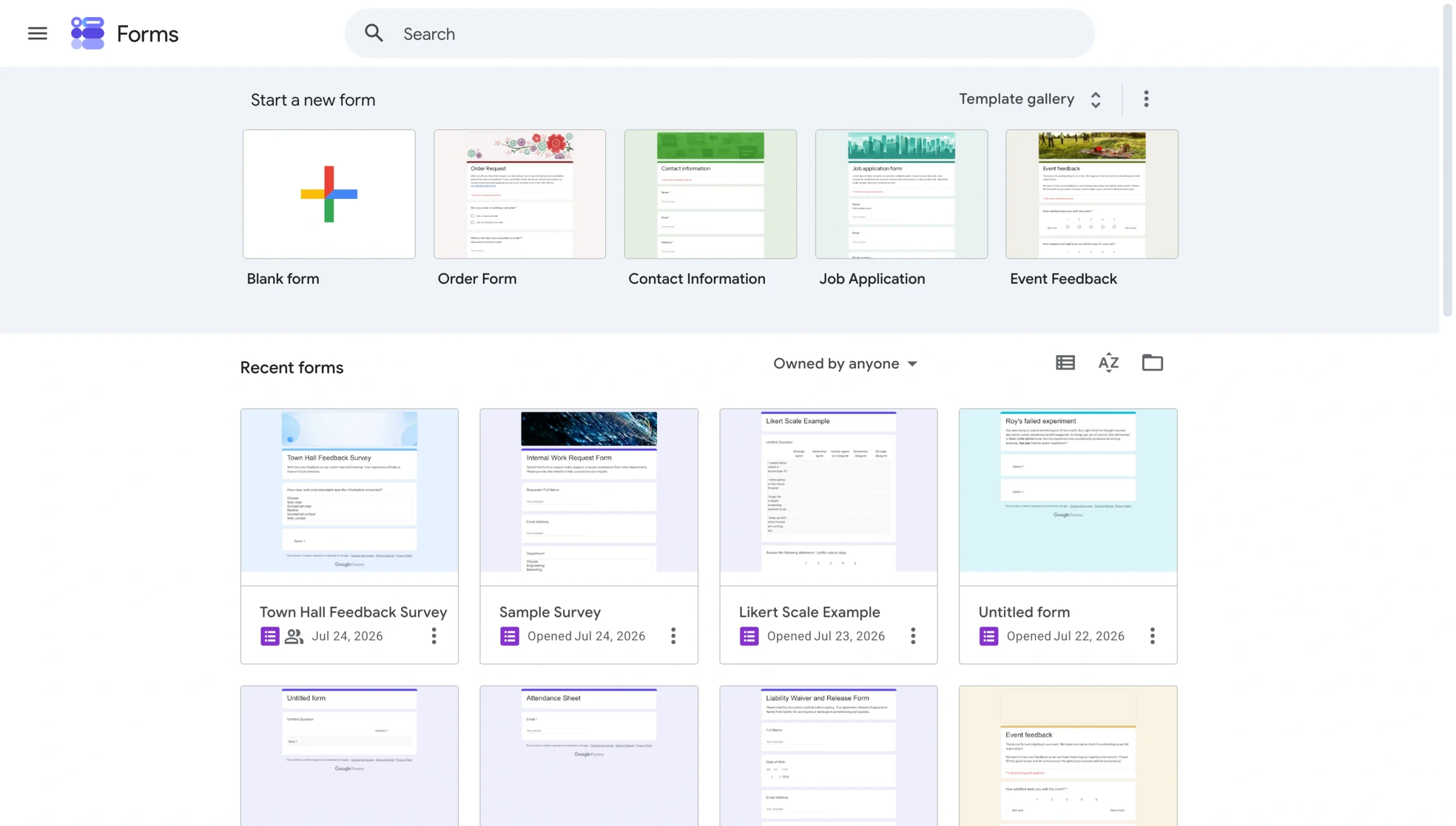Open more options for Sample Survey
1456x826 pixels.
click(x=673, y=636)
